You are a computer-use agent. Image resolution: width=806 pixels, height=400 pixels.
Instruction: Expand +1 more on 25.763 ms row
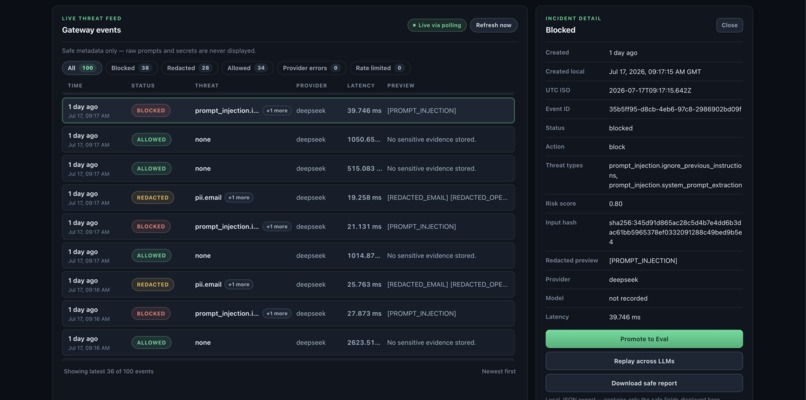point(239,285)
